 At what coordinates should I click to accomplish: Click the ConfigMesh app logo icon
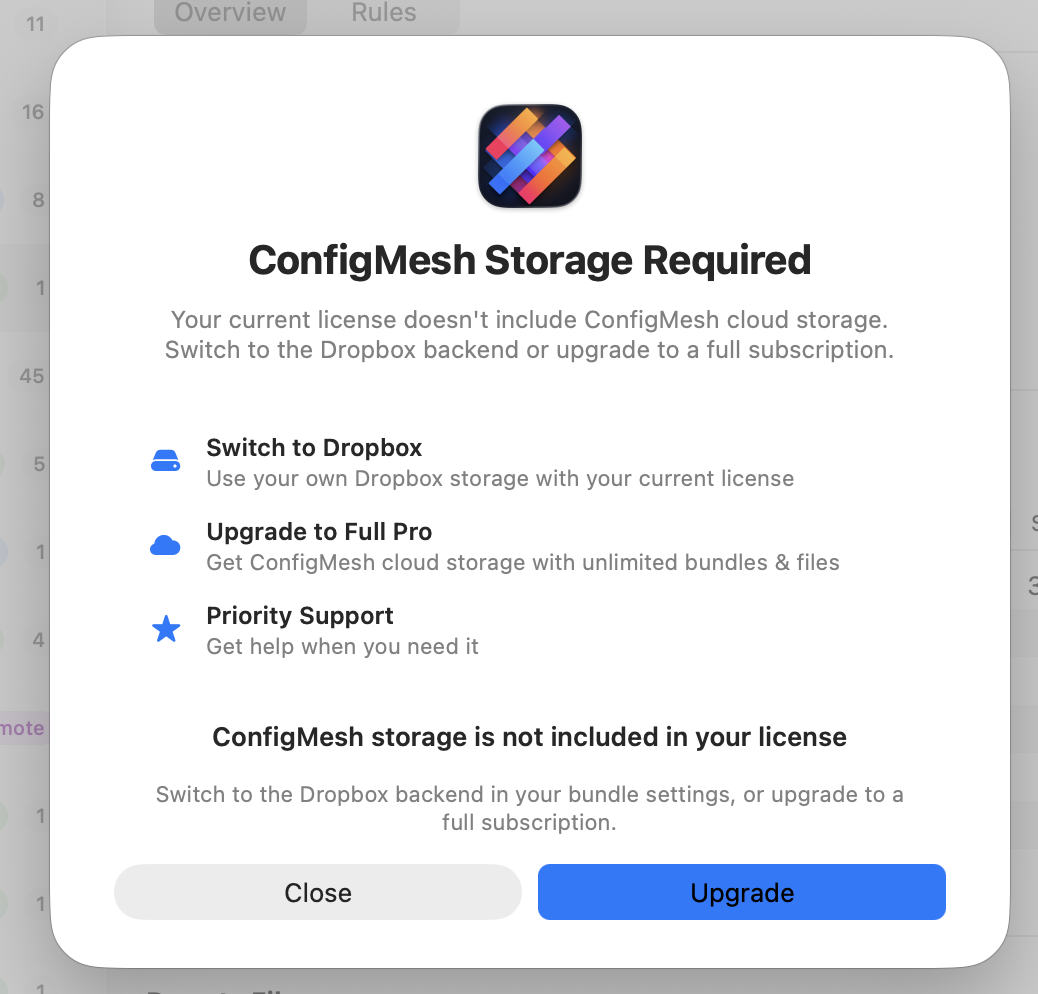[529, 155]
